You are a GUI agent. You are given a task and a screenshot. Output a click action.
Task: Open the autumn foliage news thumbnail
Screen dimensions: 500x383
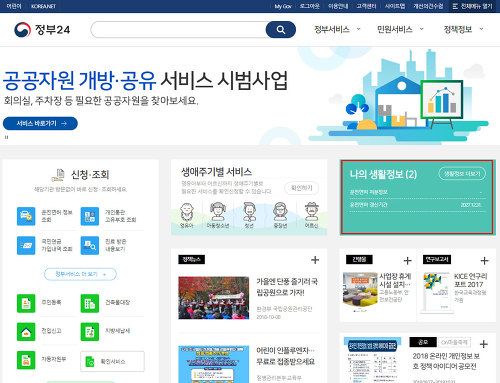pyautogui.click(x=214, y=298)
